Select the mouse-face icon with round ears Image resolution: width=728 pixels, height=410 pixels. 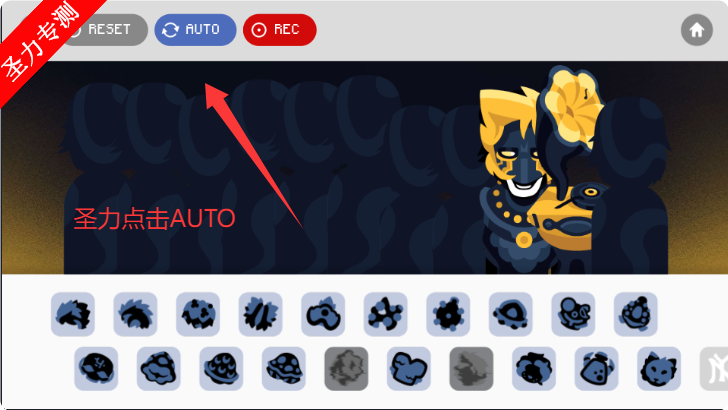pos(573,314)
